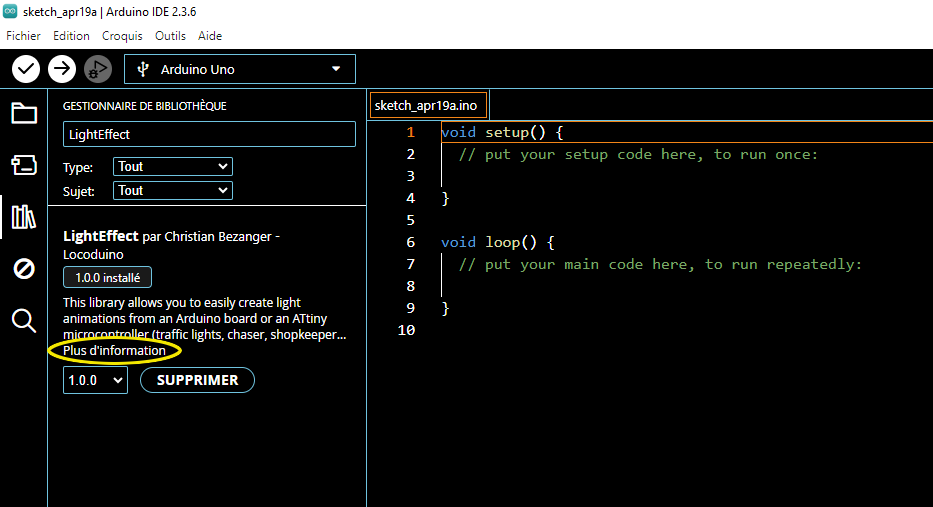Select the sketch_apr19a.ino tab
This screenshot has height=507, width=933.
[428, 105]
